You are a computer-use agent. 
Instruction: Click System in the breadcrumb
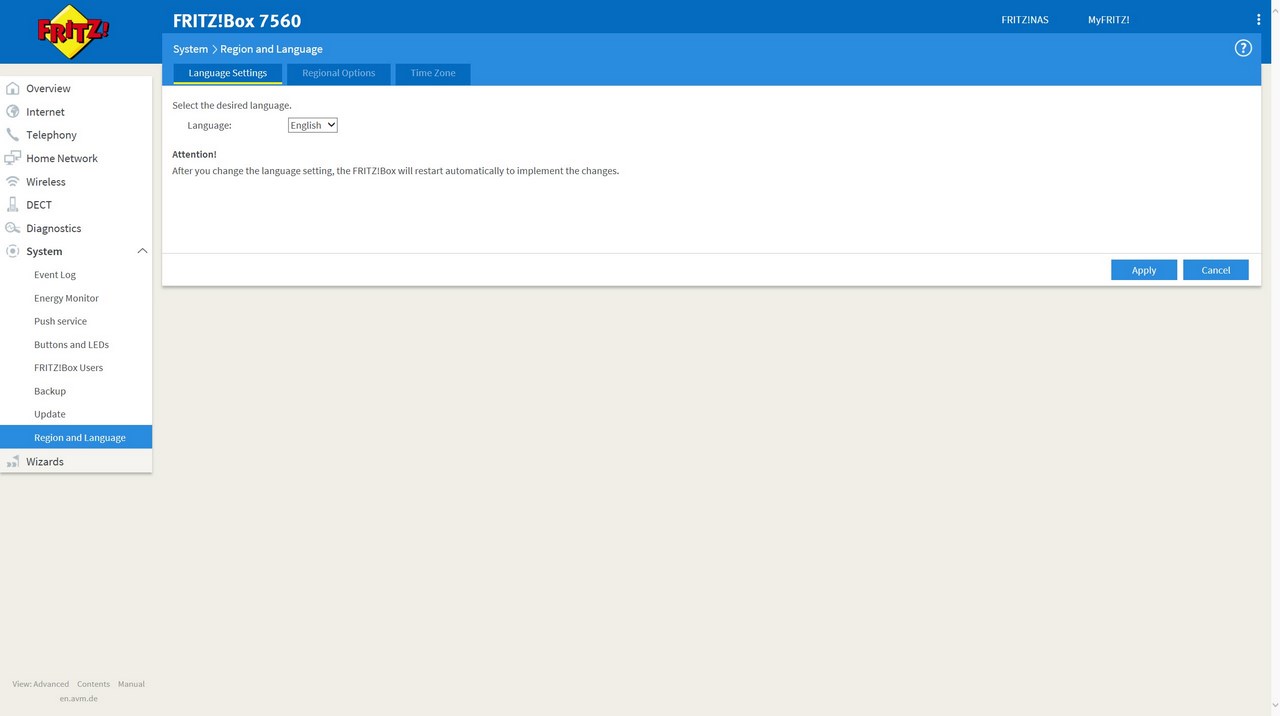tap(190, 49)
